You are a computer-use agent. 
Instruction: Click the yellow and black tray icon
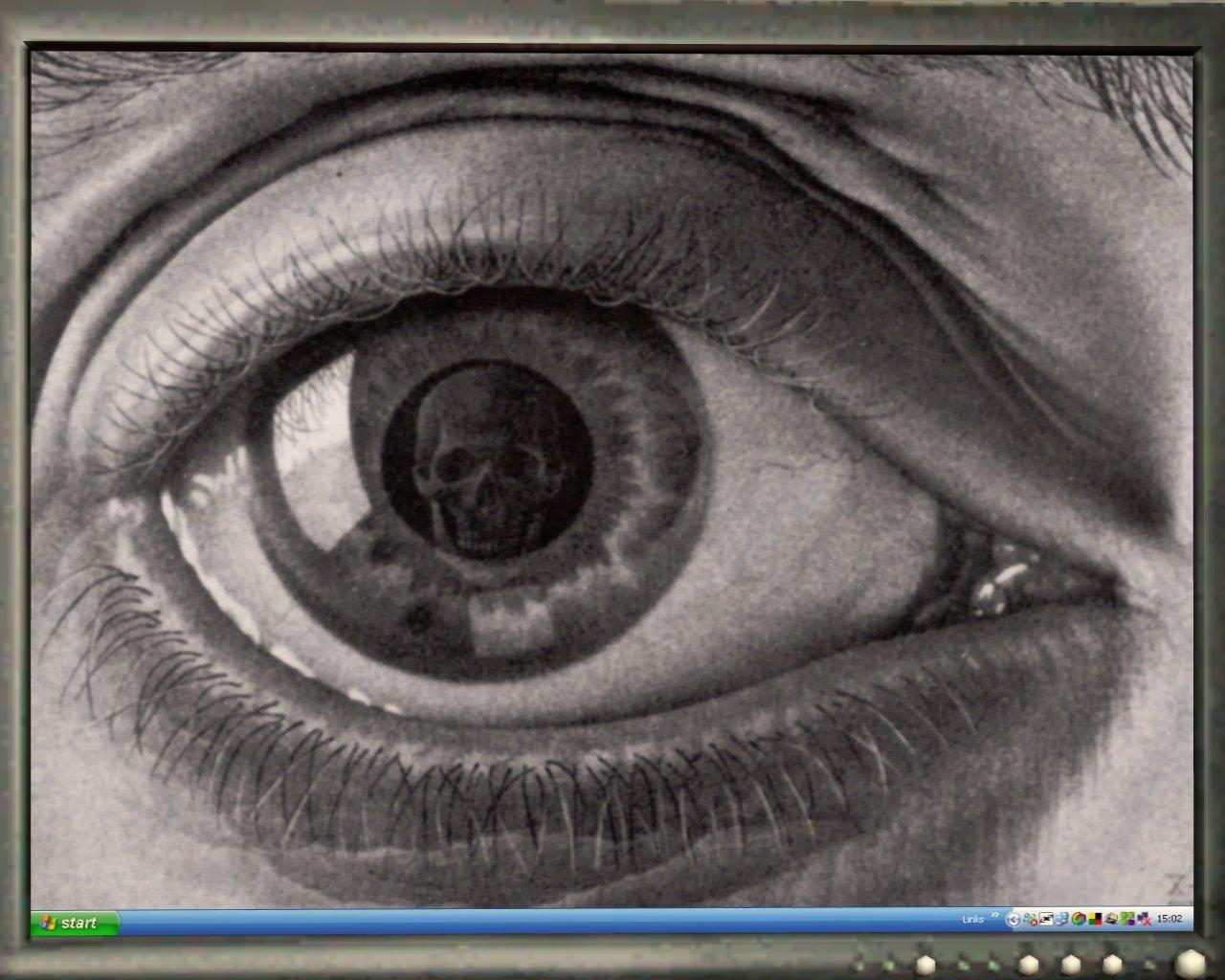pos(1111,919)
